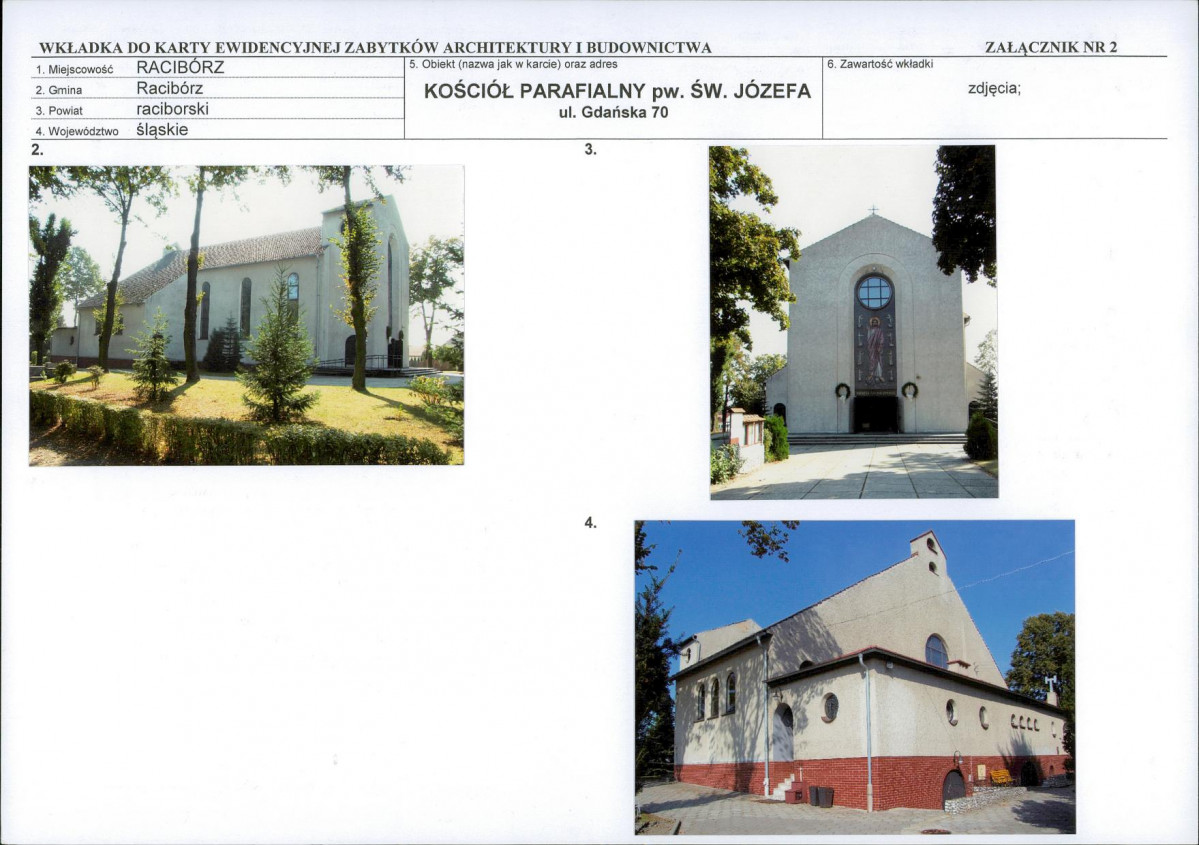This screenshot has height=845, width=1199.
Task: Click the value "raciborski"
Action: pyautogui.click(x=173, y=109)
